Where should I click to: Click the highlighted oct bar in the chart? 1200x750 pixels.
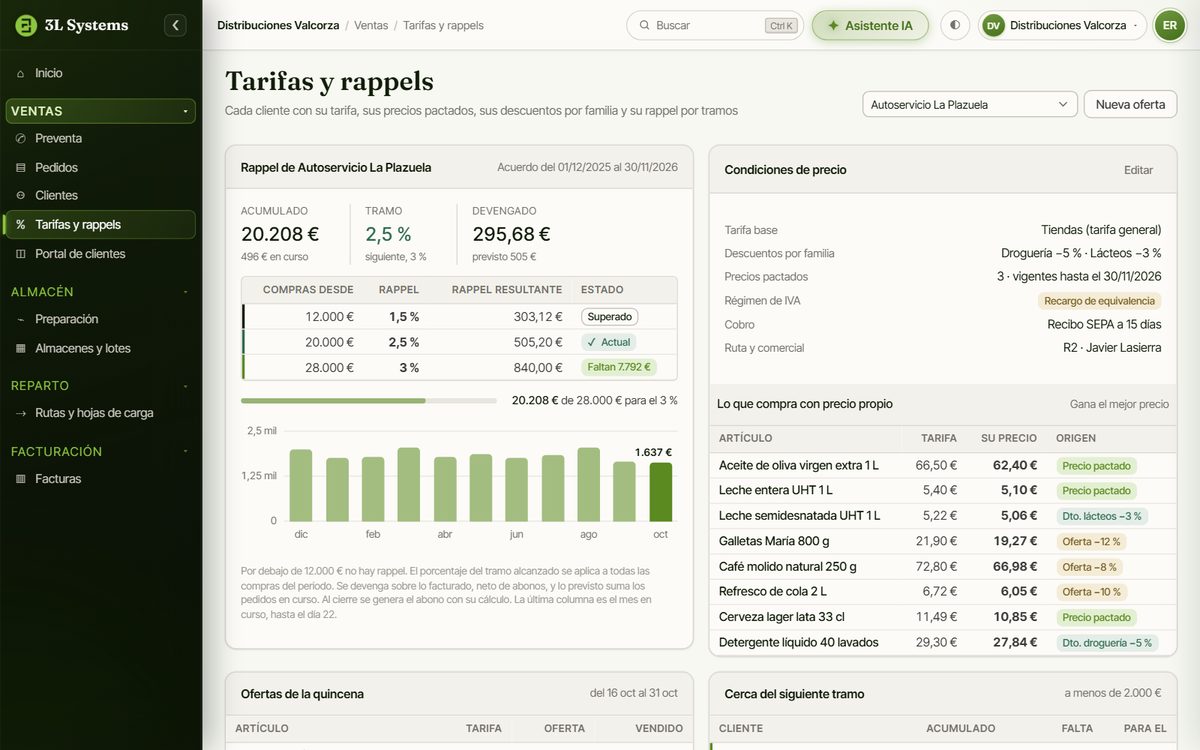coord(661,491)
